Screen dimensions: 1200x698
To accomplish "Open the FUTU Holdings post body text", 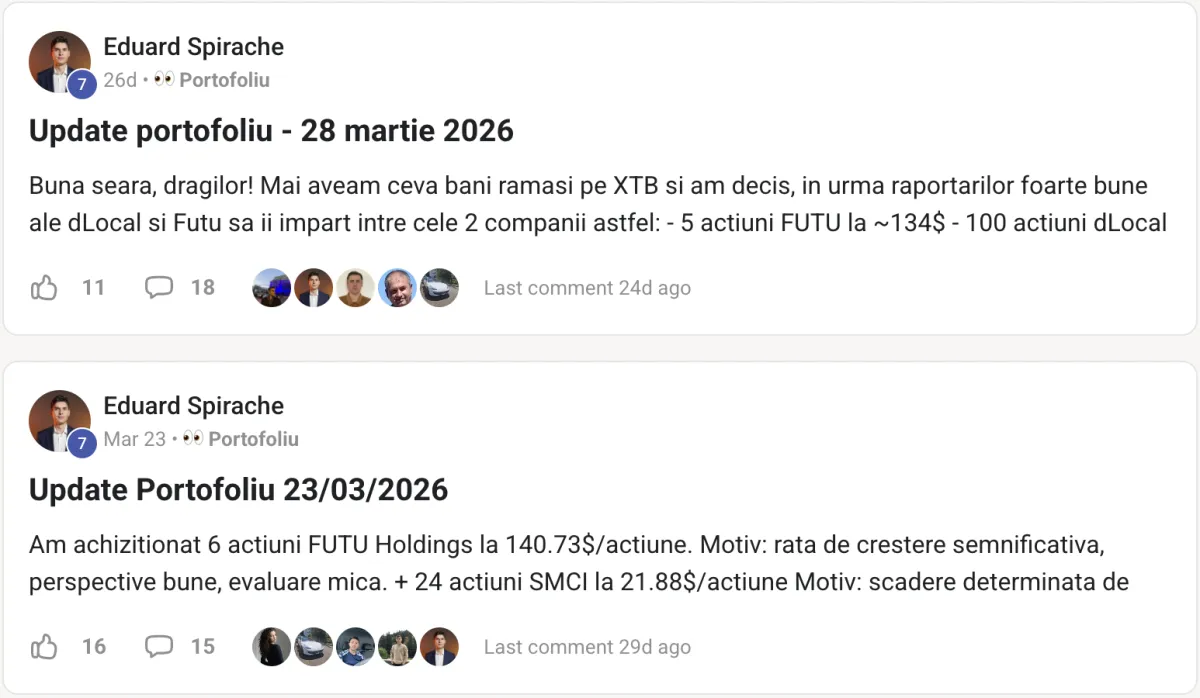I will (x=579, y=564).
